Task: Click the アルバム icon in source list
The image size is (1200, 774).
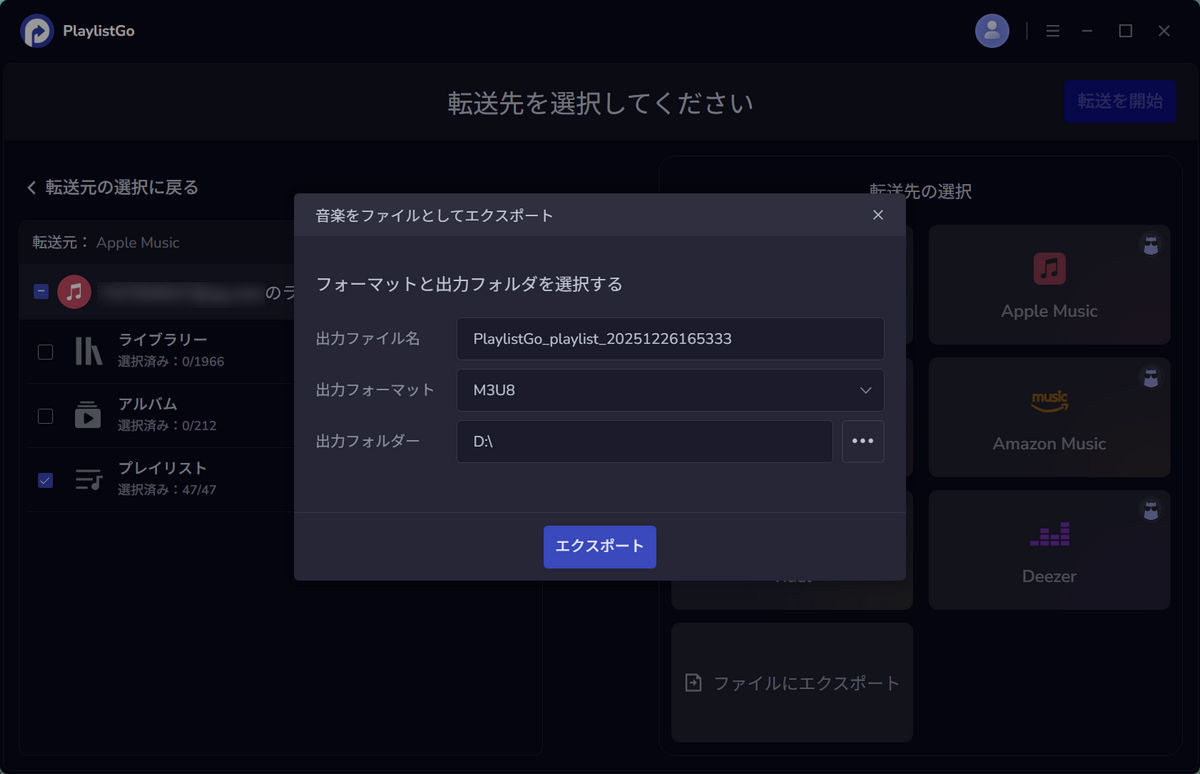Action: [89, 415]
